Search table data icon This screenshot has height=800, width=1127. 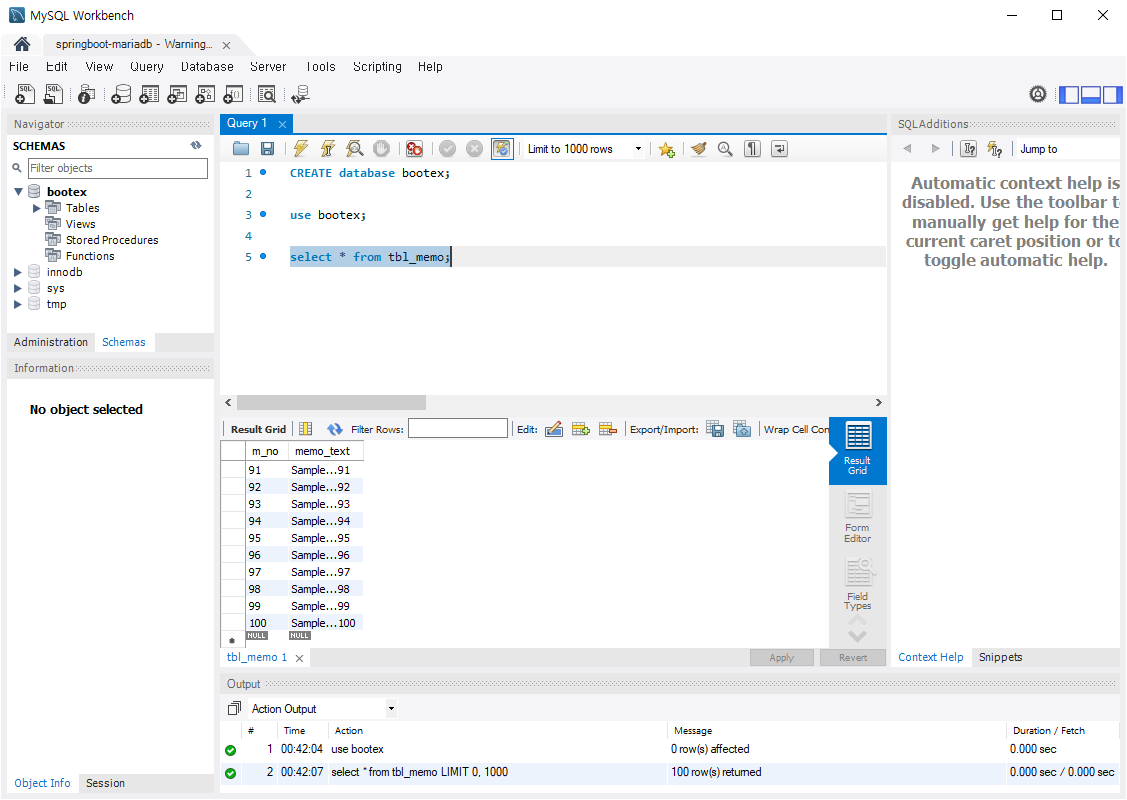click(267, 94)
